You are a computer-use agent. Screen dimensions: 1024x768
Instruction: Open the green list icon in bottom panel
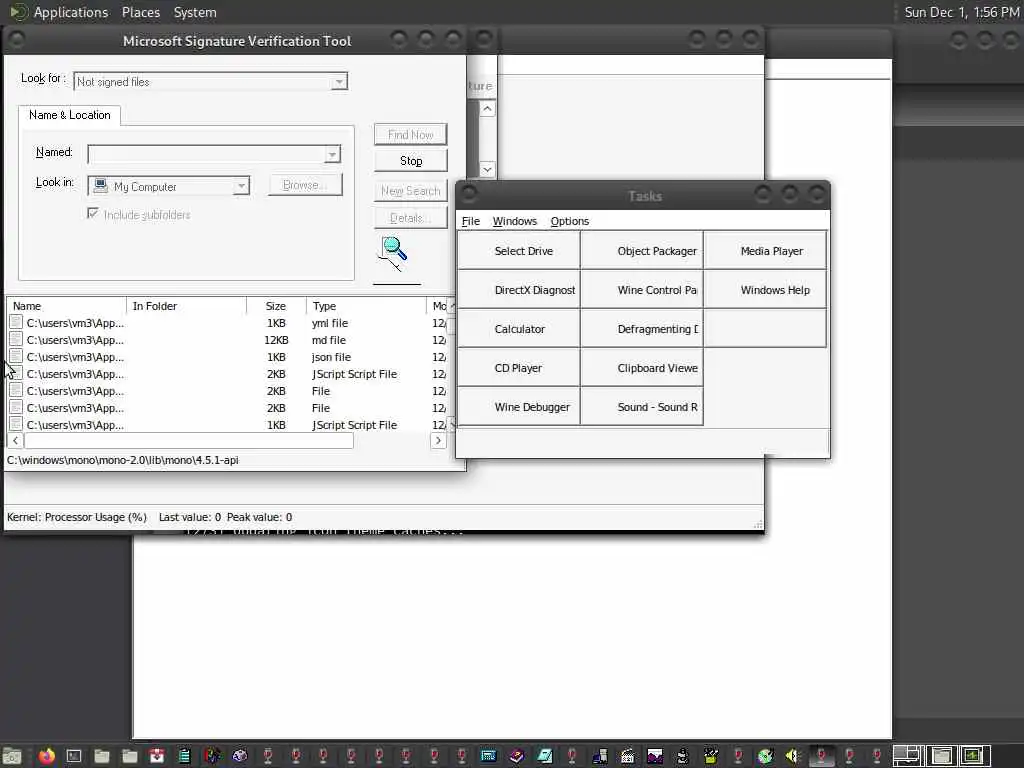[185, 756]
